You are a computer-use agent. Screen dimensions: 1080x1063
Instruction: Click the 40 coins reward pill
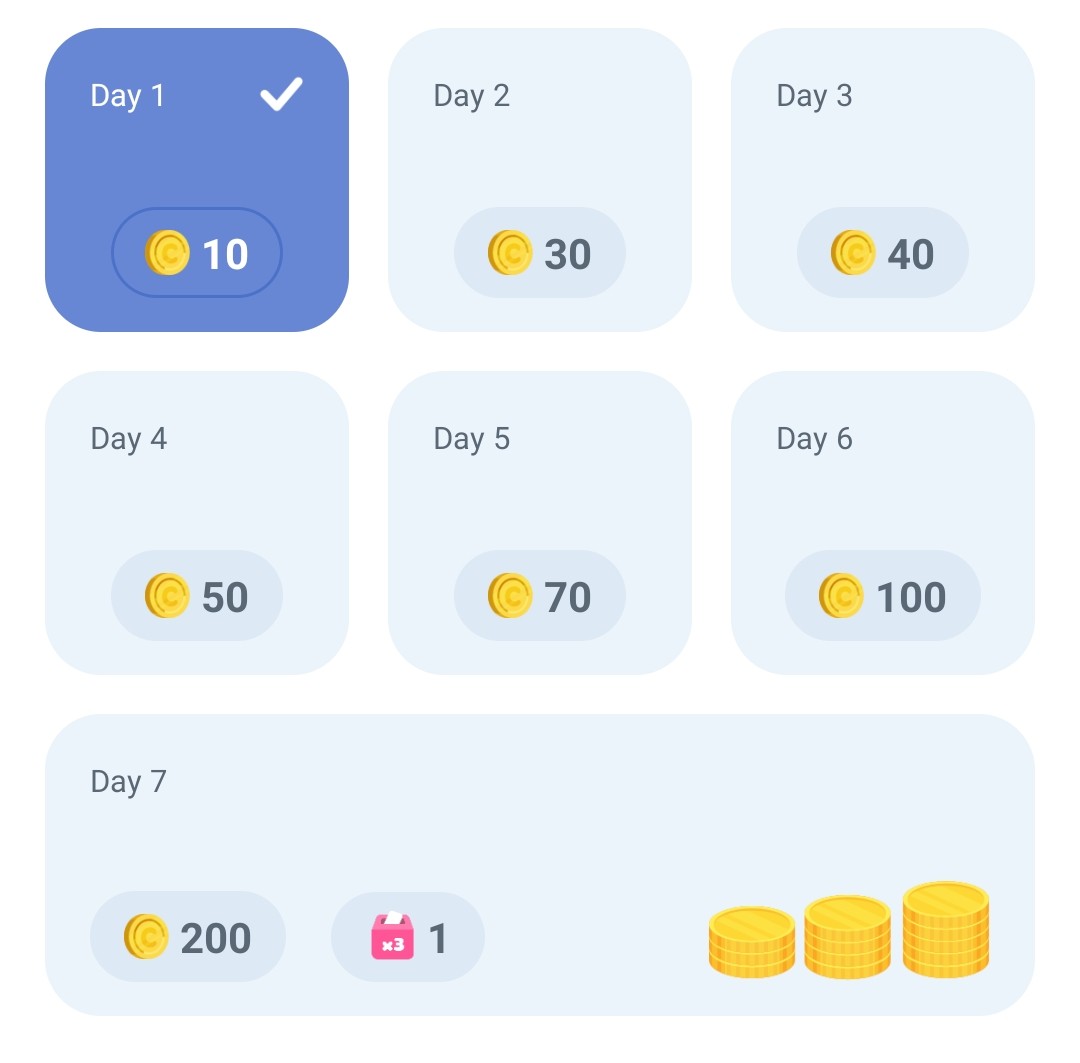coord(883,253)
